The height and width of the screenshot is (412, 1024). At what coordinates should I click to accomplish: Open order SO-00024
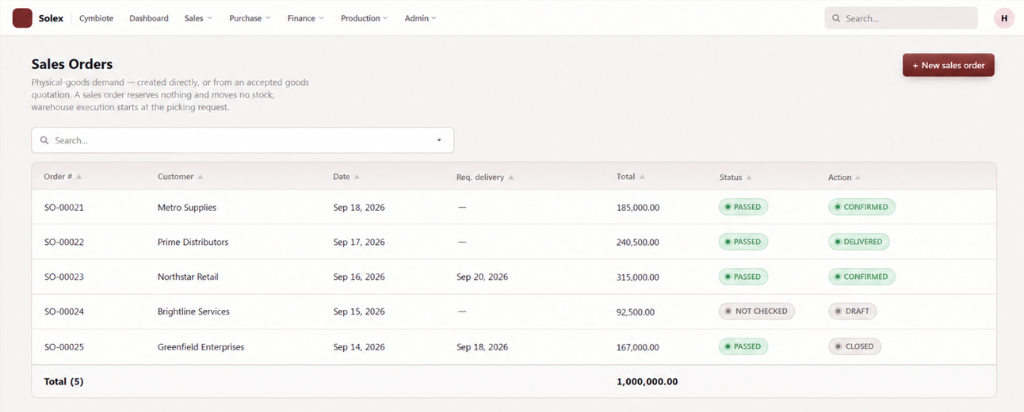[64, 312]
